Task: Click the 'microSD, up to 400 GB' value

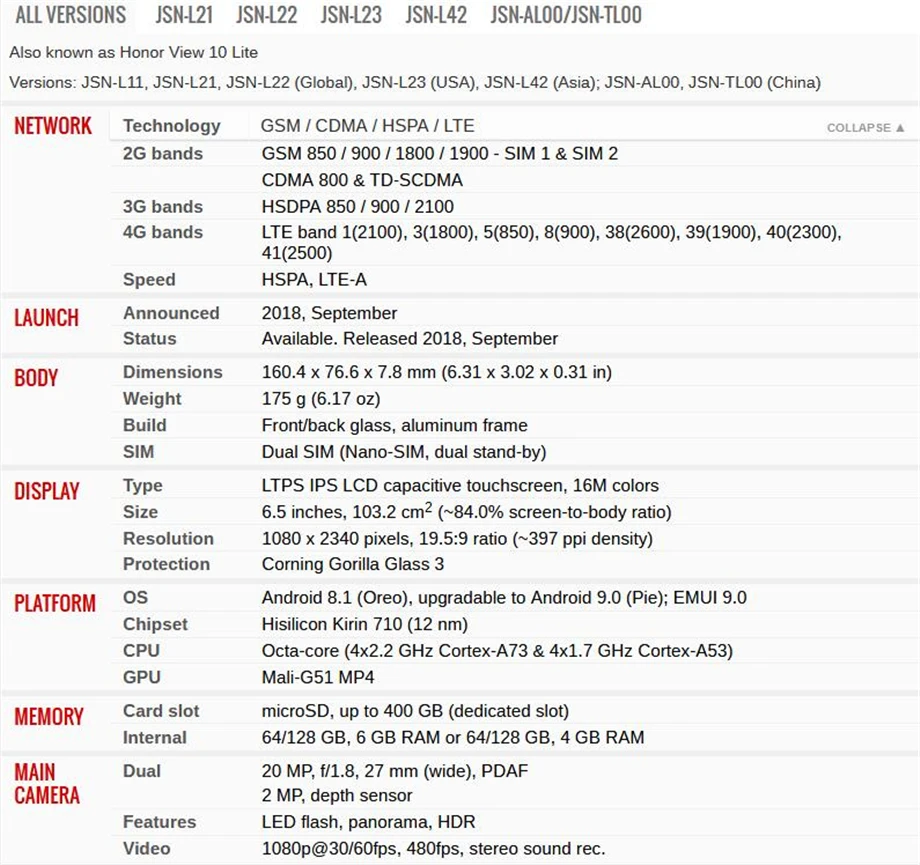Action: (415, 711)
